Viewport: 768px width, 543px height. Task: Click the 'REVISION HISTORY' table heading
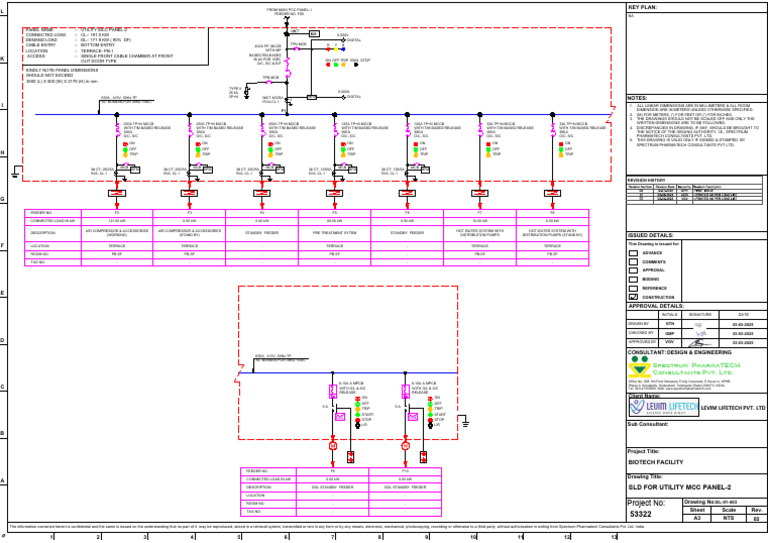pos(647,181)
